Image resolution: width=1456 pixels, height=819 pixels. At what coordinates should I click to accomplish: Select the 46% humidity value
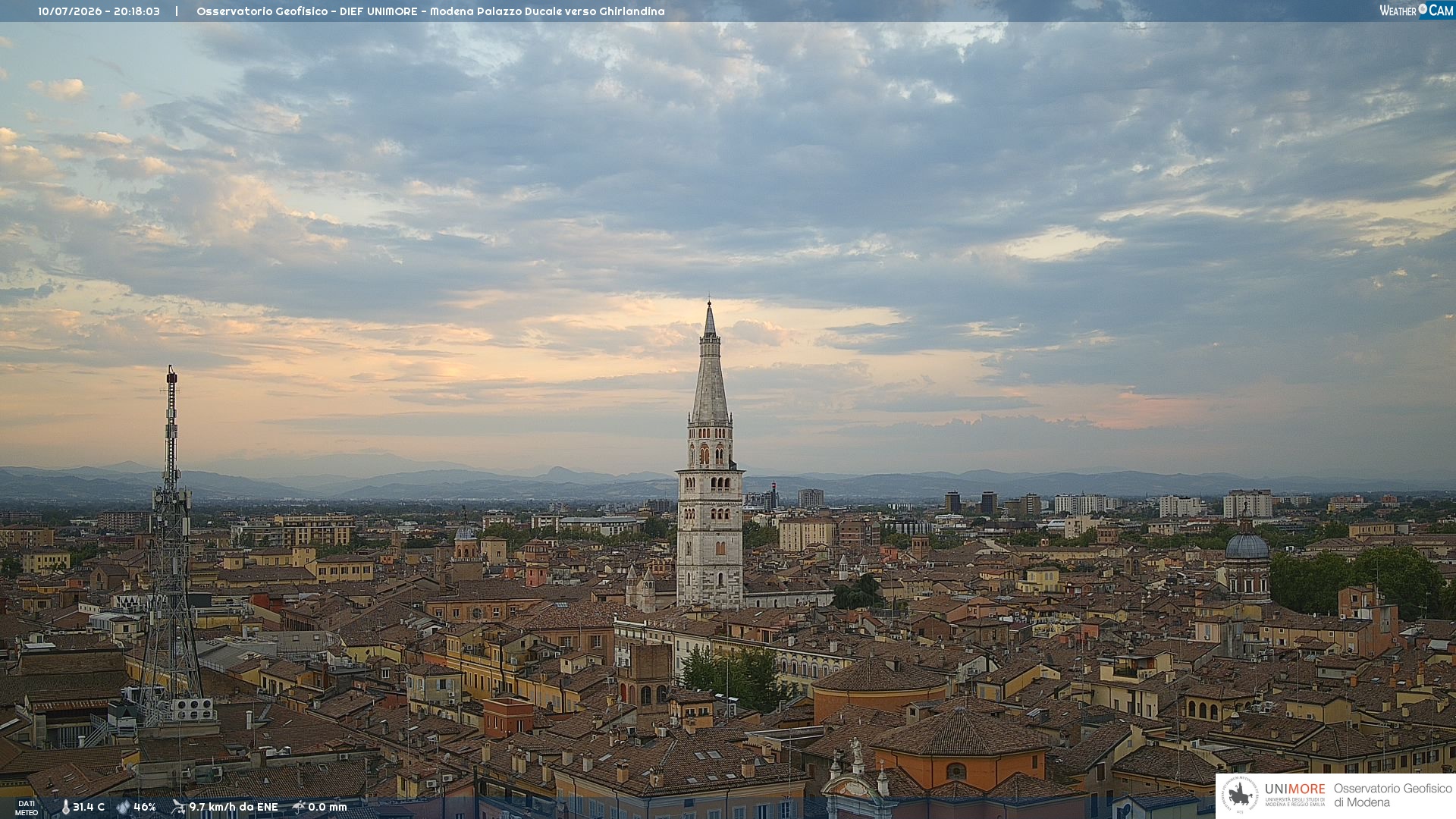coord(145,807)
